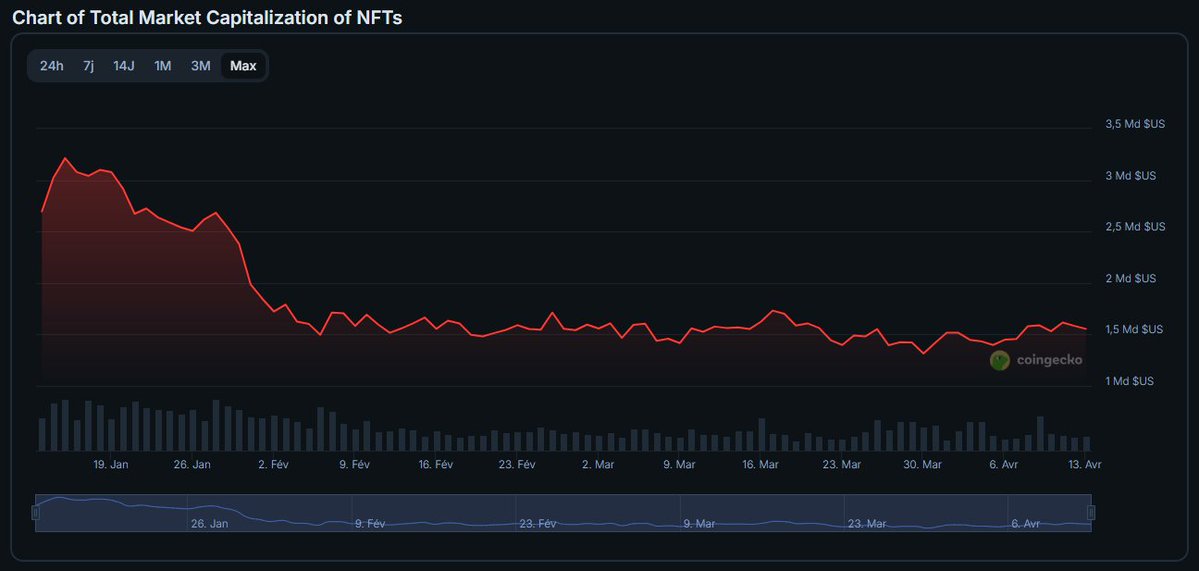Click the 6. Avr label in navigator

click(1026, 523)
